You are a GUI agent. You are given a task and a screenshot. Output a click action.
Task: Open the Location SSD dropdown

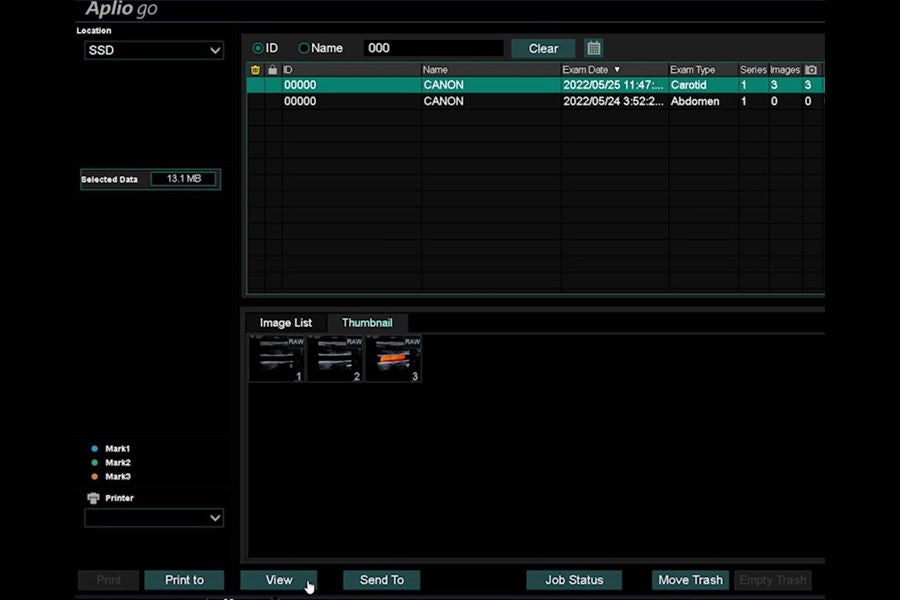point(154,51)
